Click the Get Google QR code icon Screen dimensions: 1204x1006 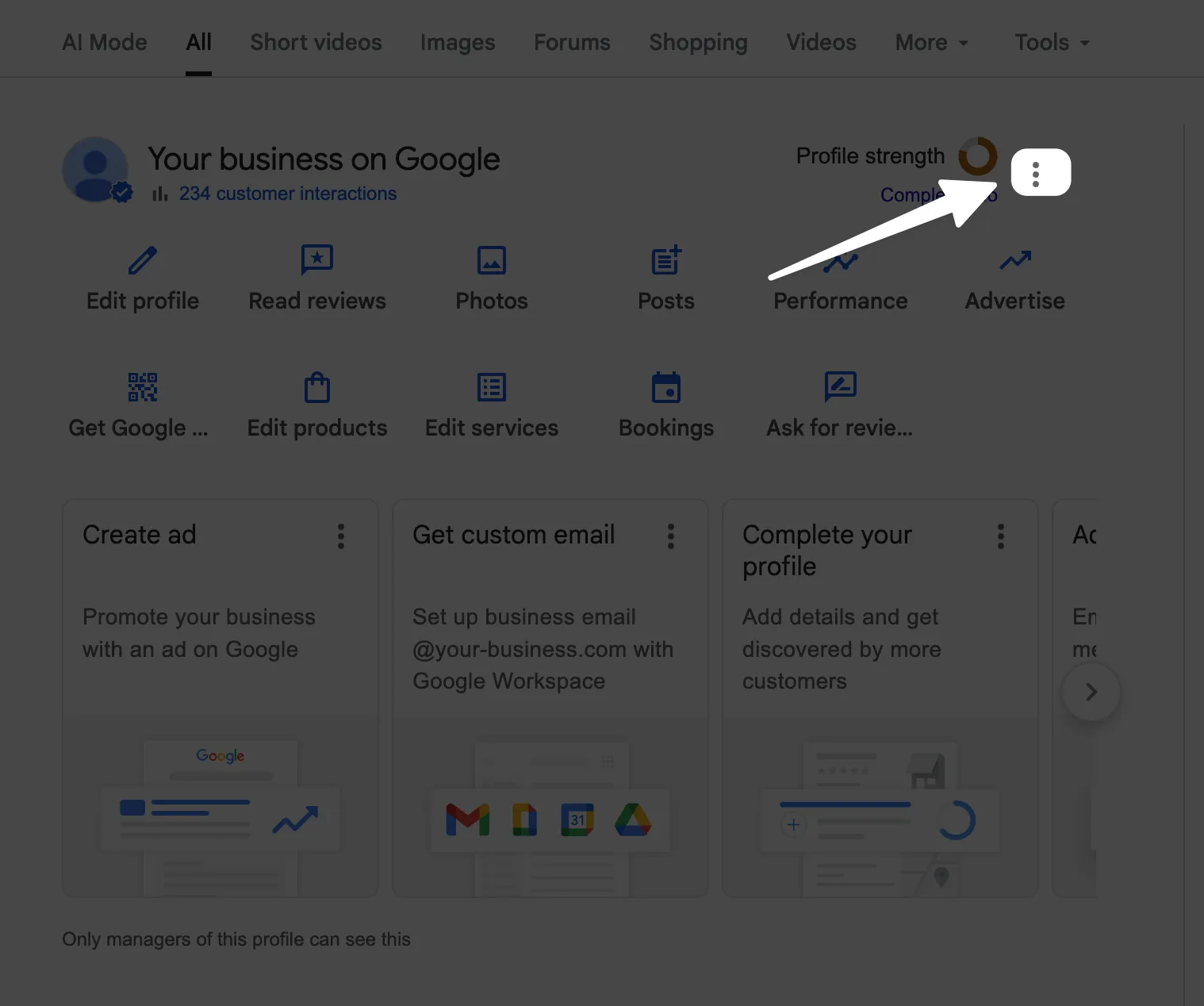tap(143, 387)
